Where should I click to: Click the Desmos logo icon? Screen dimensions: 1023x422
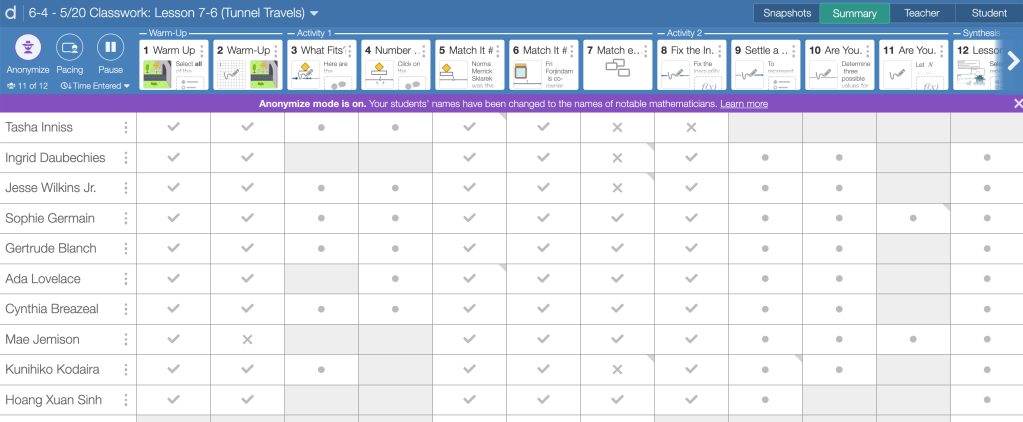point(11,13)
